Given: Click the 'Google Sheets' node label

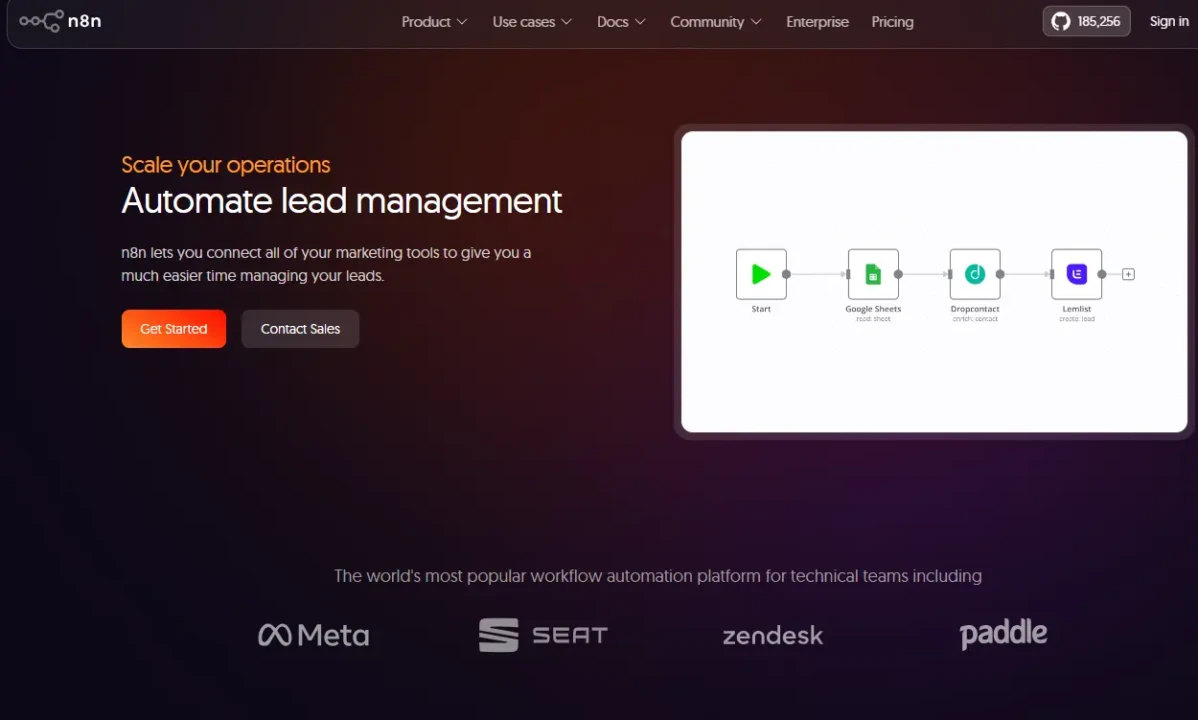Looking at the screenshot, I should (873, 309).
